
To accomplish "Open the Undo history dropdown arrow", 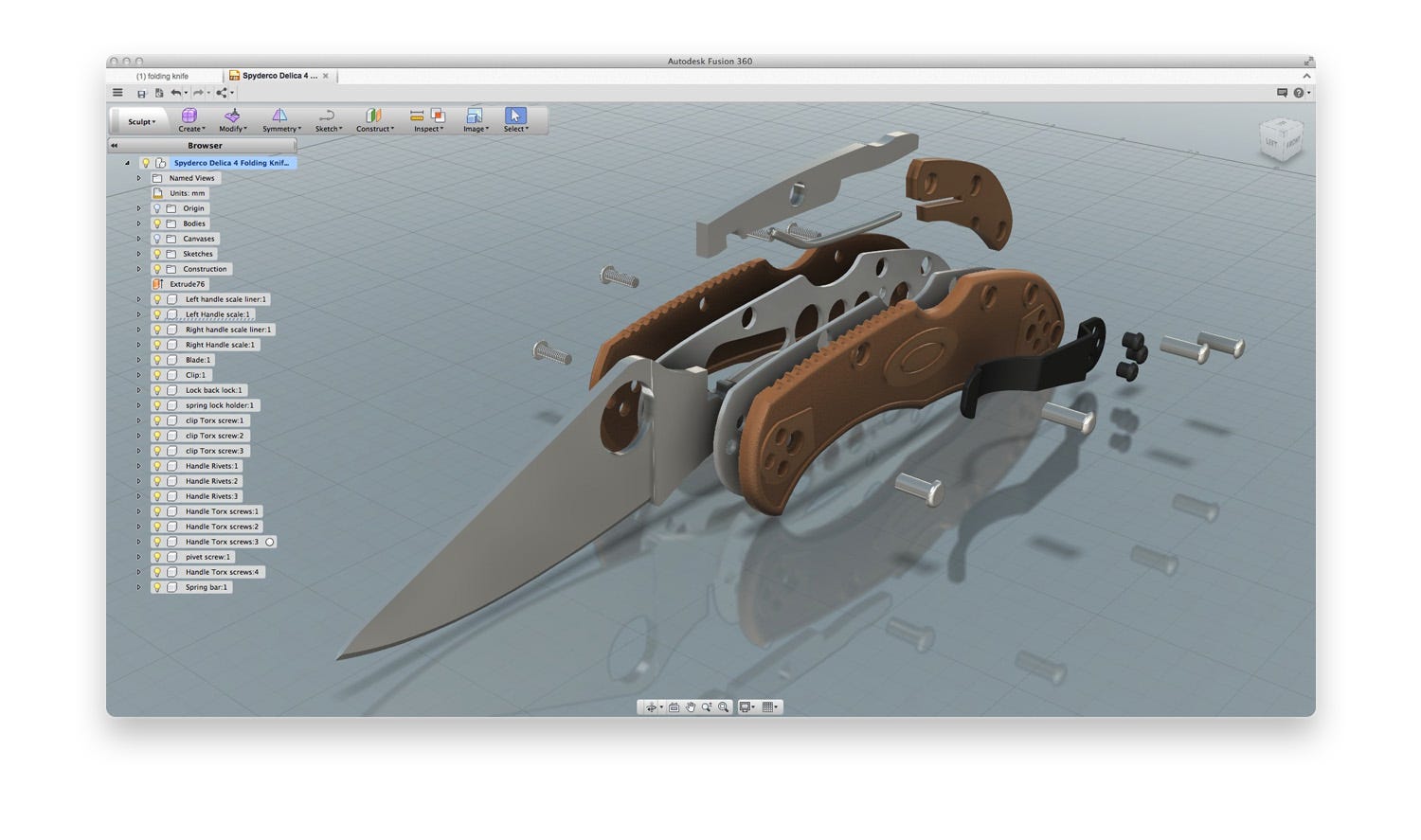I will coord(186,93).
